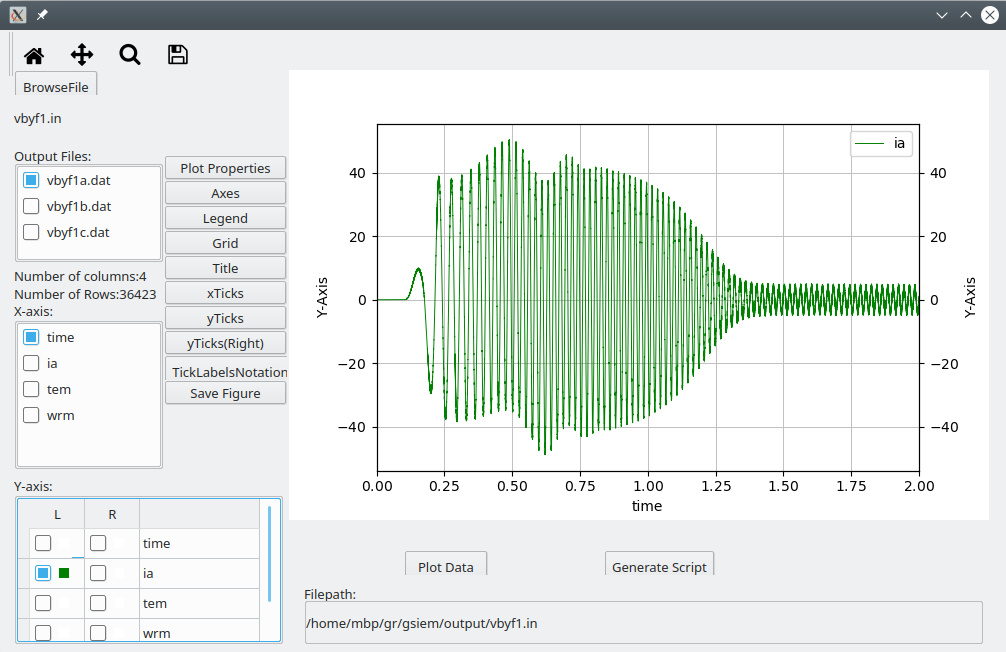Viewport: 1006px width, 652px height.
Task: Tick the right-axis checkbox for ia
Action: pyautogui.click(x=98, y=574)
